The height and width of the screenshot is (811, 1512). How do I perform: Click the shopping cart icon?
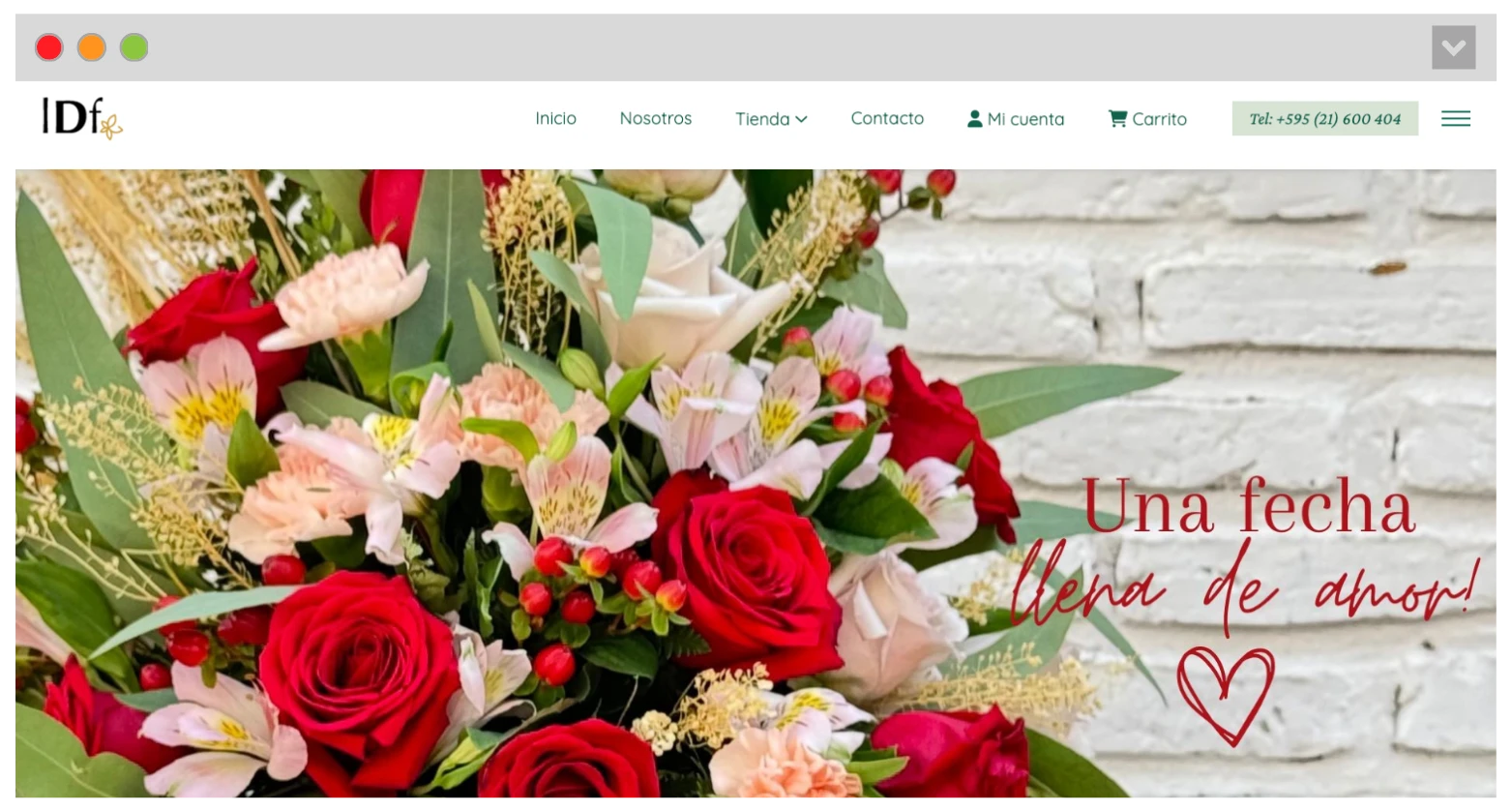1117,119
